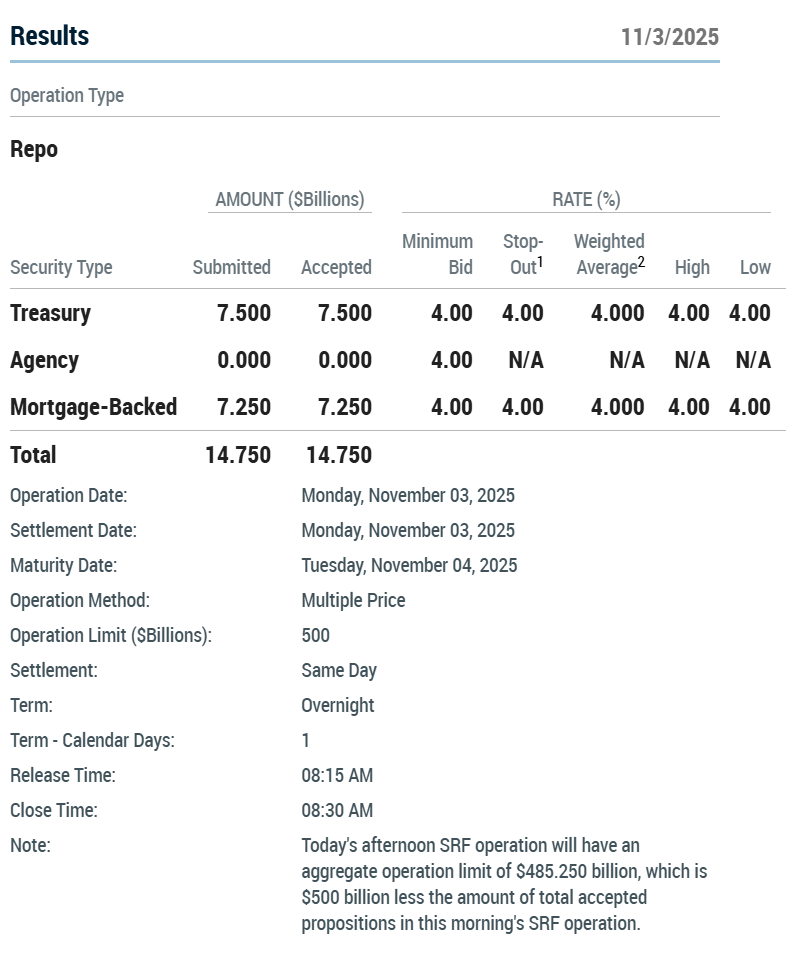
Task: Click the 11/3/2025 date in header
Action: point(669,37)
